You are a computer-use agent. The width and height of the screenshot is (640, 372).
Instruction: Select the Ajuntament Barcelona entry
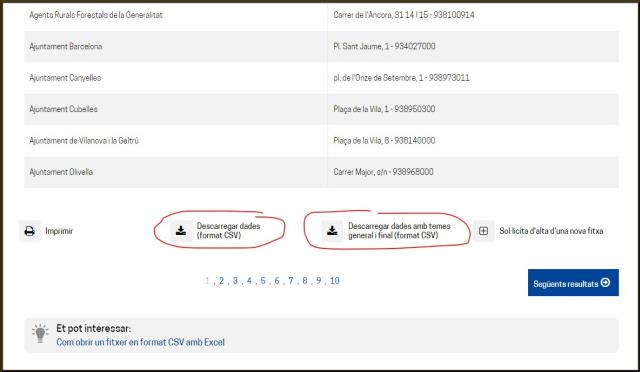tap(66, 47)
